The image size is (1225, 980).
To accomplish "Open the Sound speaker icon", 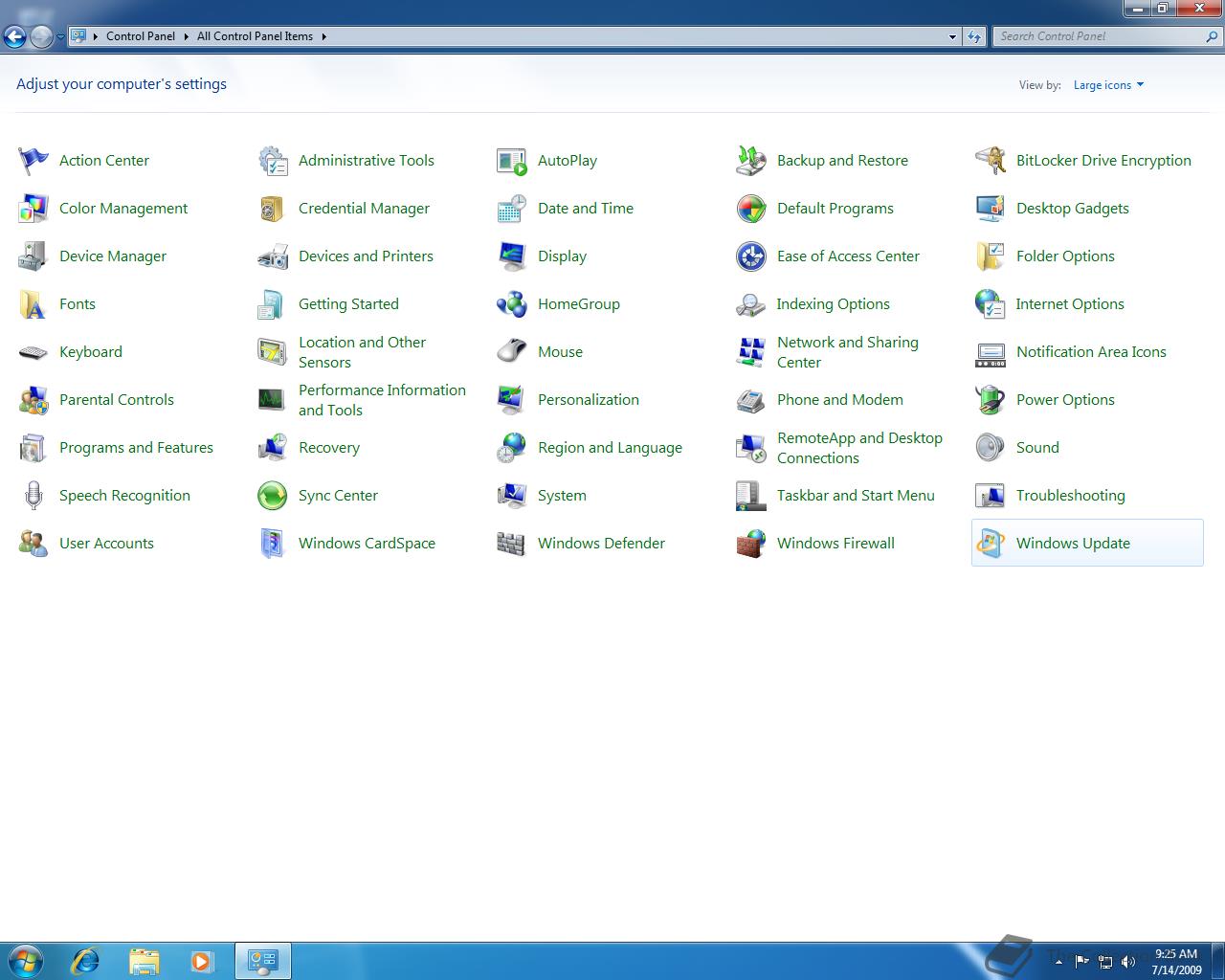I will [x=991, y=448].
